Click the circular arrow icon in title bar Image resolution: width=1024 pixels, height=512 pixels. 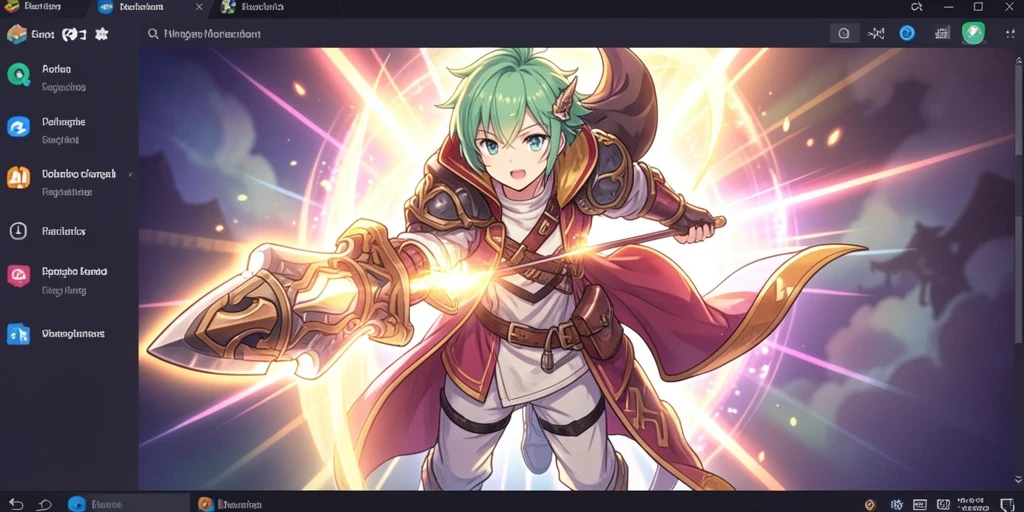916,7
